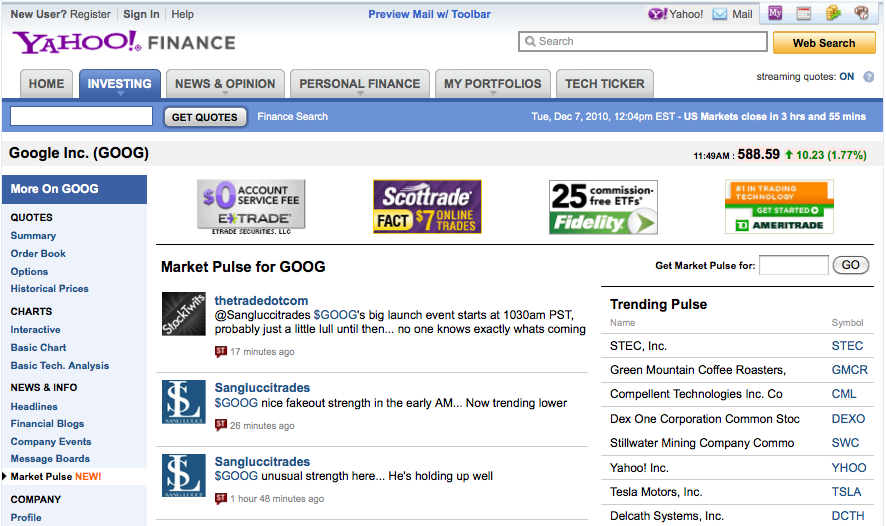Open STEC symbol in Trending Pulse
Image resolution: width=886 pixels, height=526 pixels.
pyautogui.click(x=847, y=346)
